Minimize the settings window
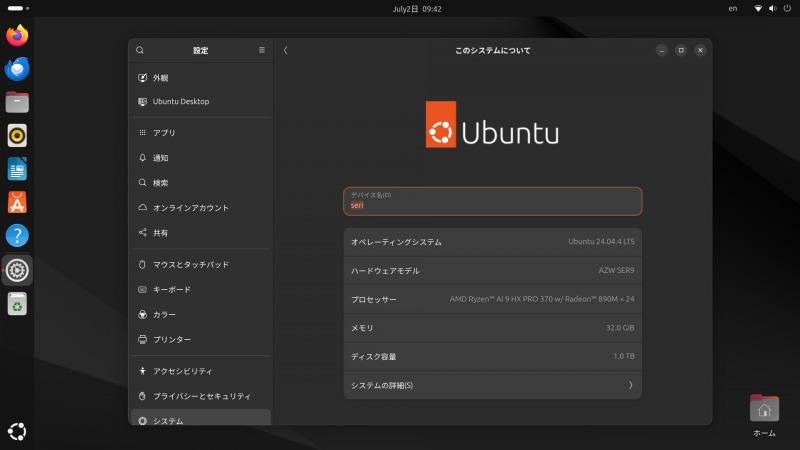Image resolution: width=800 pixels, height=450 pixels. 662,50
